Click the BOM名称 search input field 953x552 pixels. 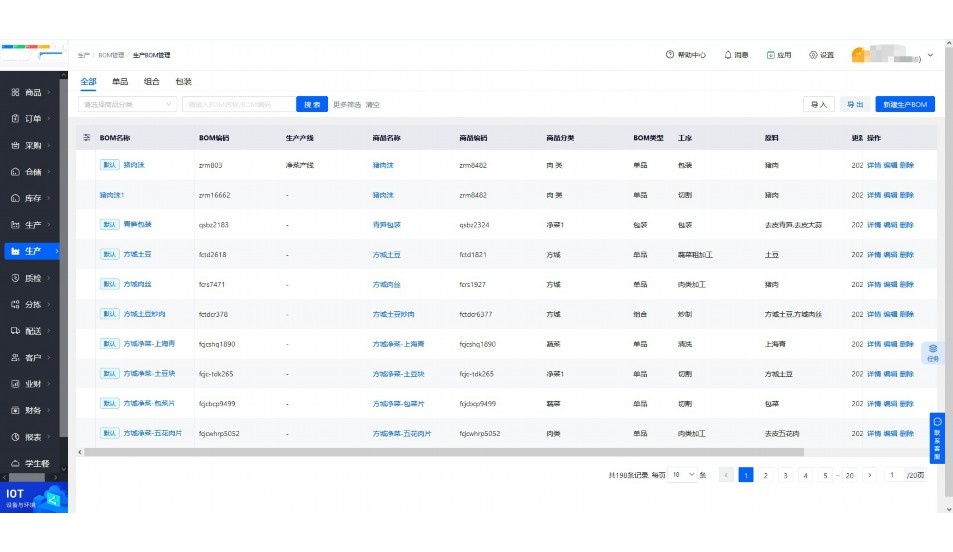[238, 104]
